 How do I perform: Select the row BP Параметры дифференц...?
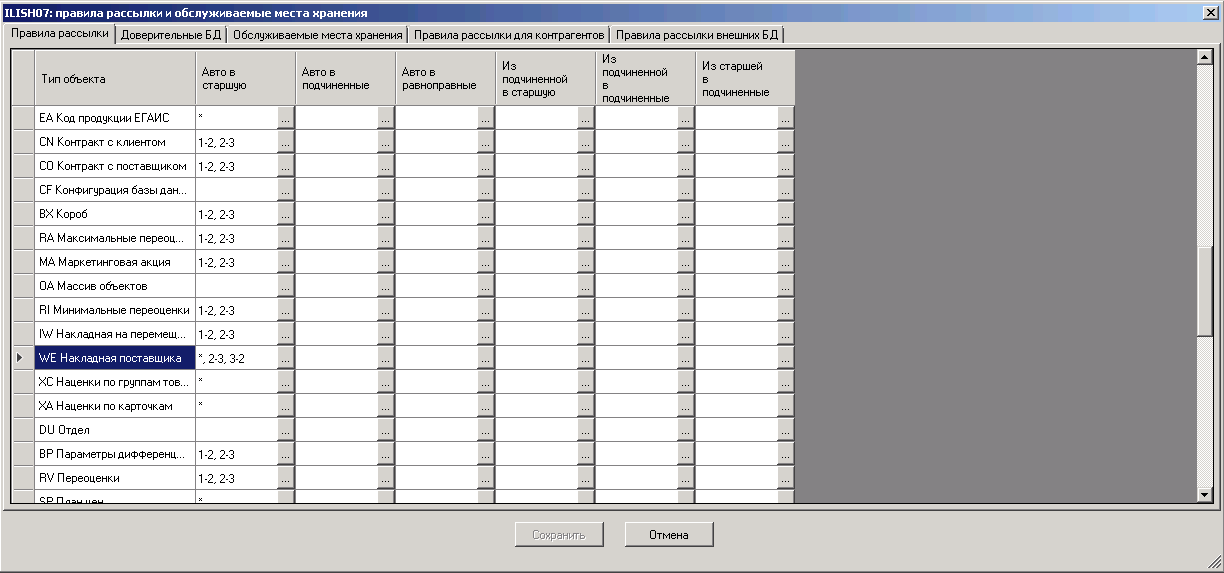(115, 454)
